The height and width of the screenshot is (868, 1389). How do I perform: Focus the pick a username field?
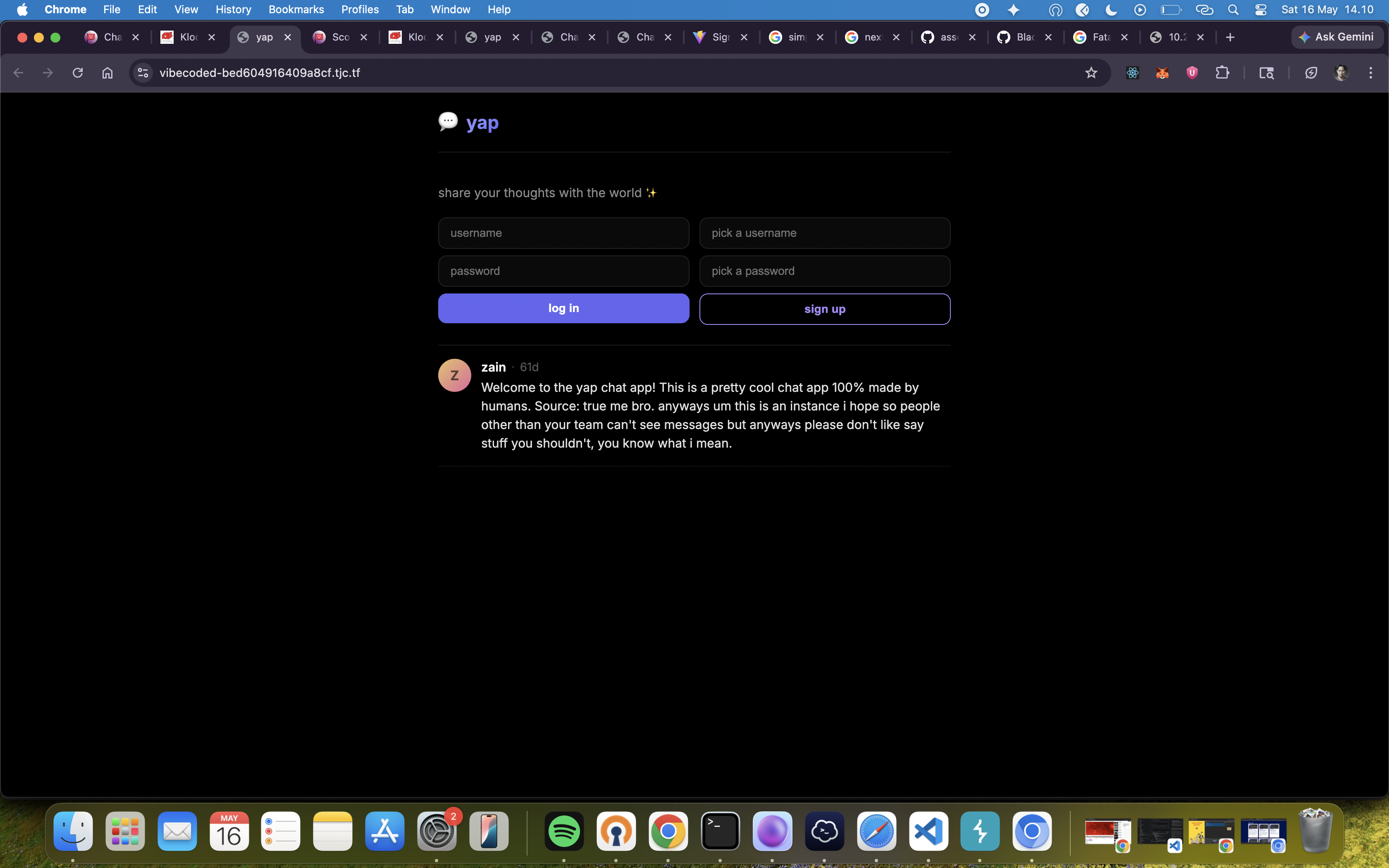[x=825, y=233]
